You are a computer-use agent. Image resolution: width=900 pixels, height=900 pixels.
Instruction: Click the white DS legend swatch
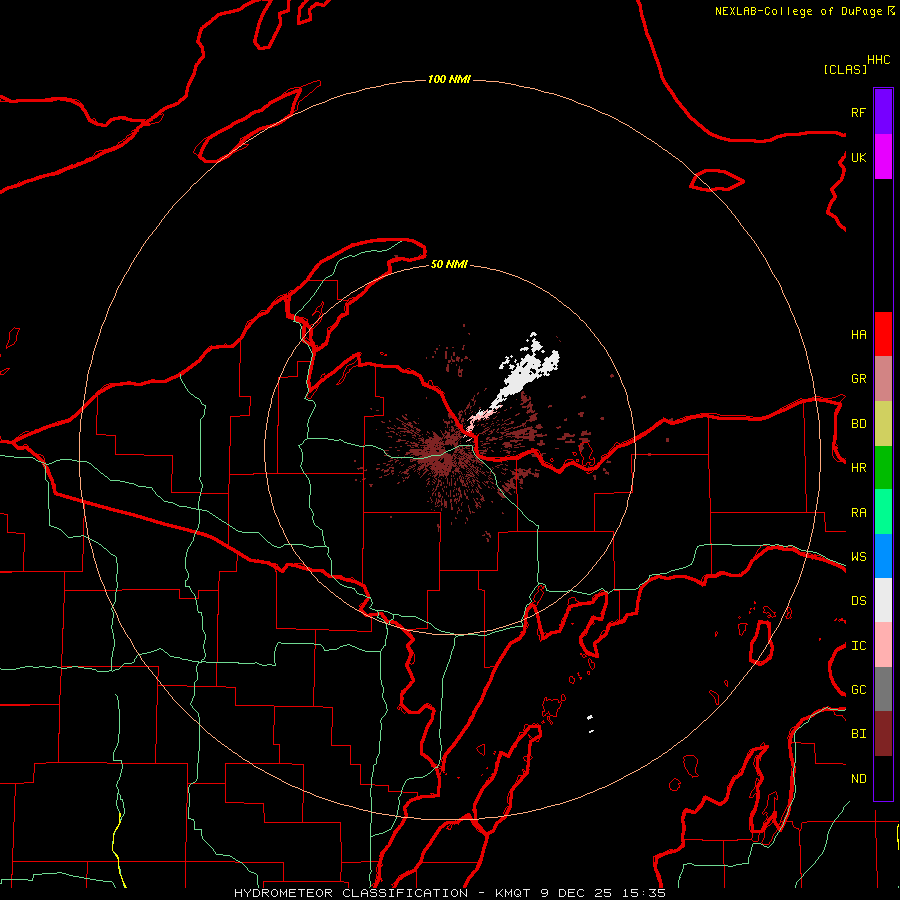(883, 600)
